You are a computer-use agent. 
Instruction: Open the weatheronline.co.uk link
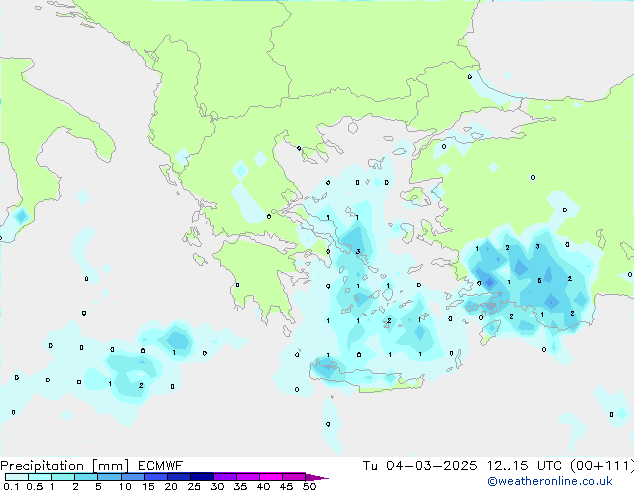pyautogui.click(x=550, y=481)
